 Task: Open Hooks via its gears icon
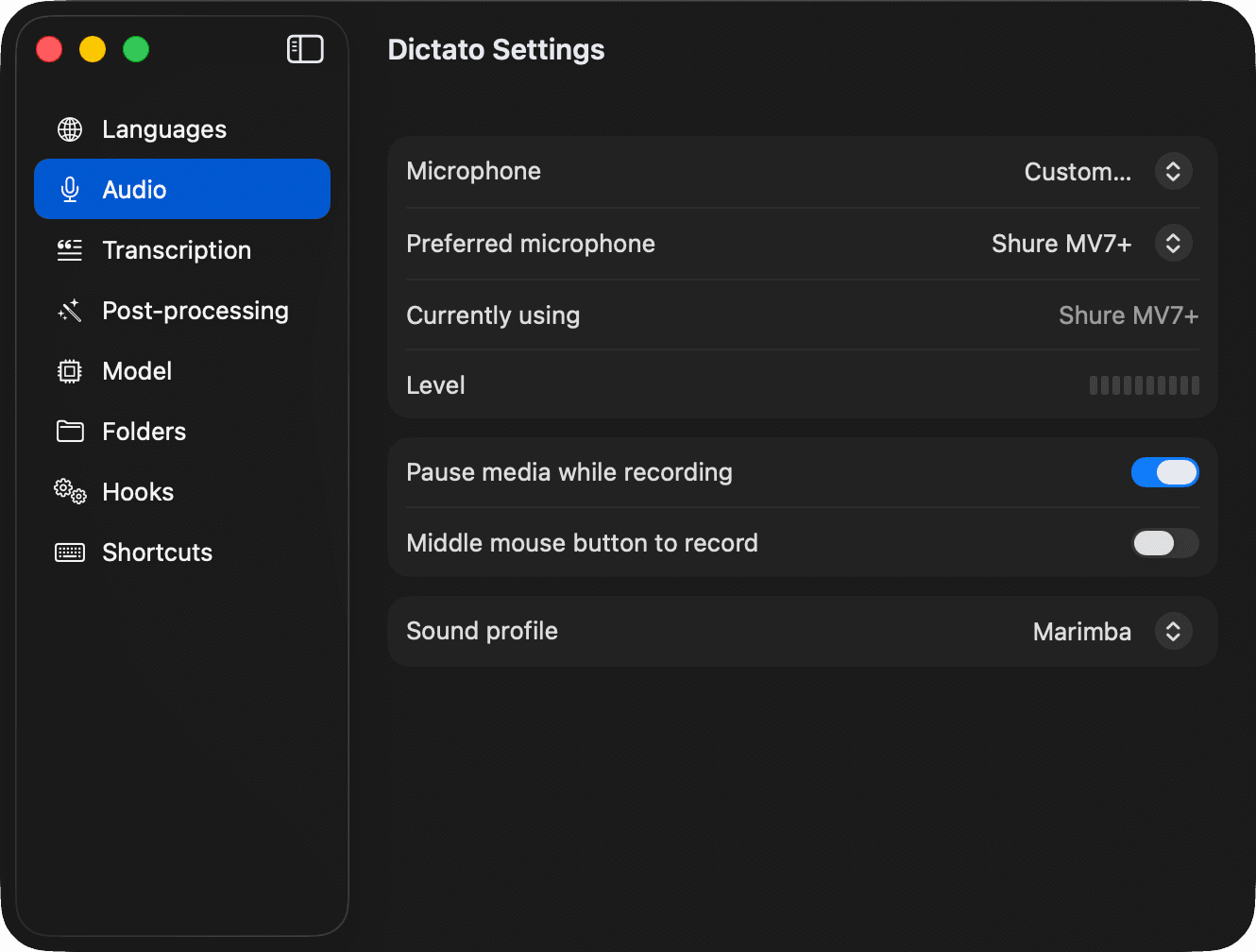coord(69,492)
